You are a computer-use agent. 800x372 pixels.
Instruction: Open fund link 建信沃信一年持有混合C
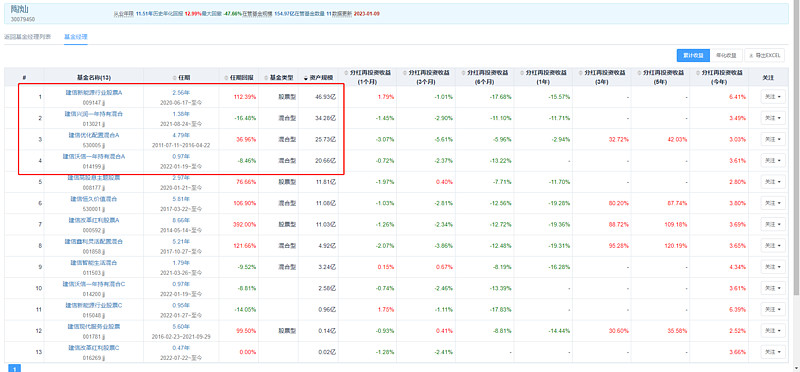94,284
